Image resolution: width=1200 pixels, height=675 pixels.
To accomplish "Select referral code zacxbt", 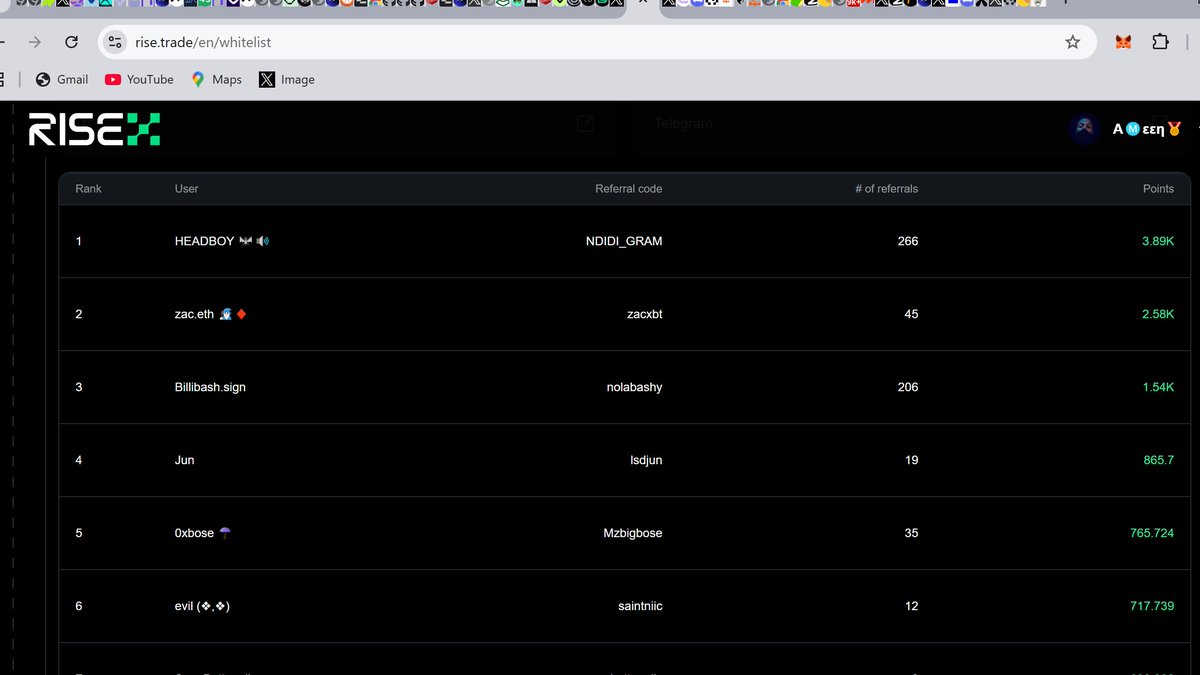I will click(x=644, y=314).
